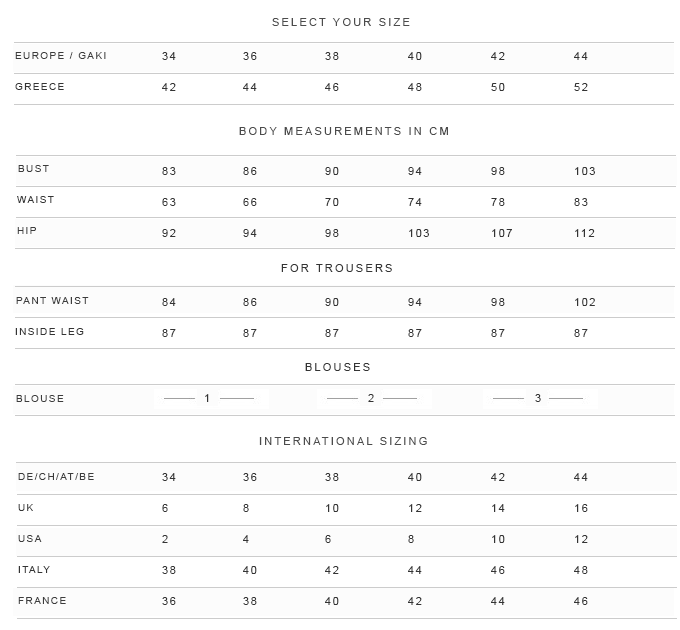This screenshot has height=630, width=680.
Task: Click Italy size 48
Action: point(581,571)
